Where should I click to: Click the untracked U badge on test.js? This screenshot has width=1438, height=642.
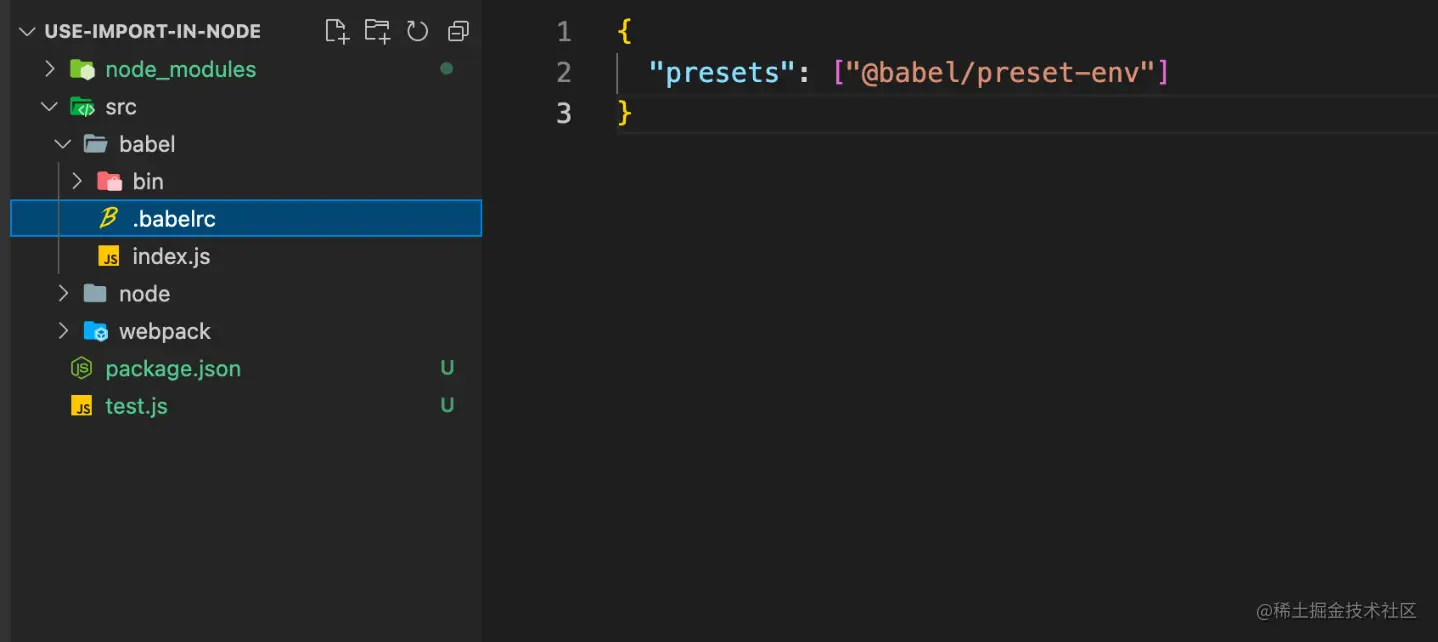[x=447, y=405]
